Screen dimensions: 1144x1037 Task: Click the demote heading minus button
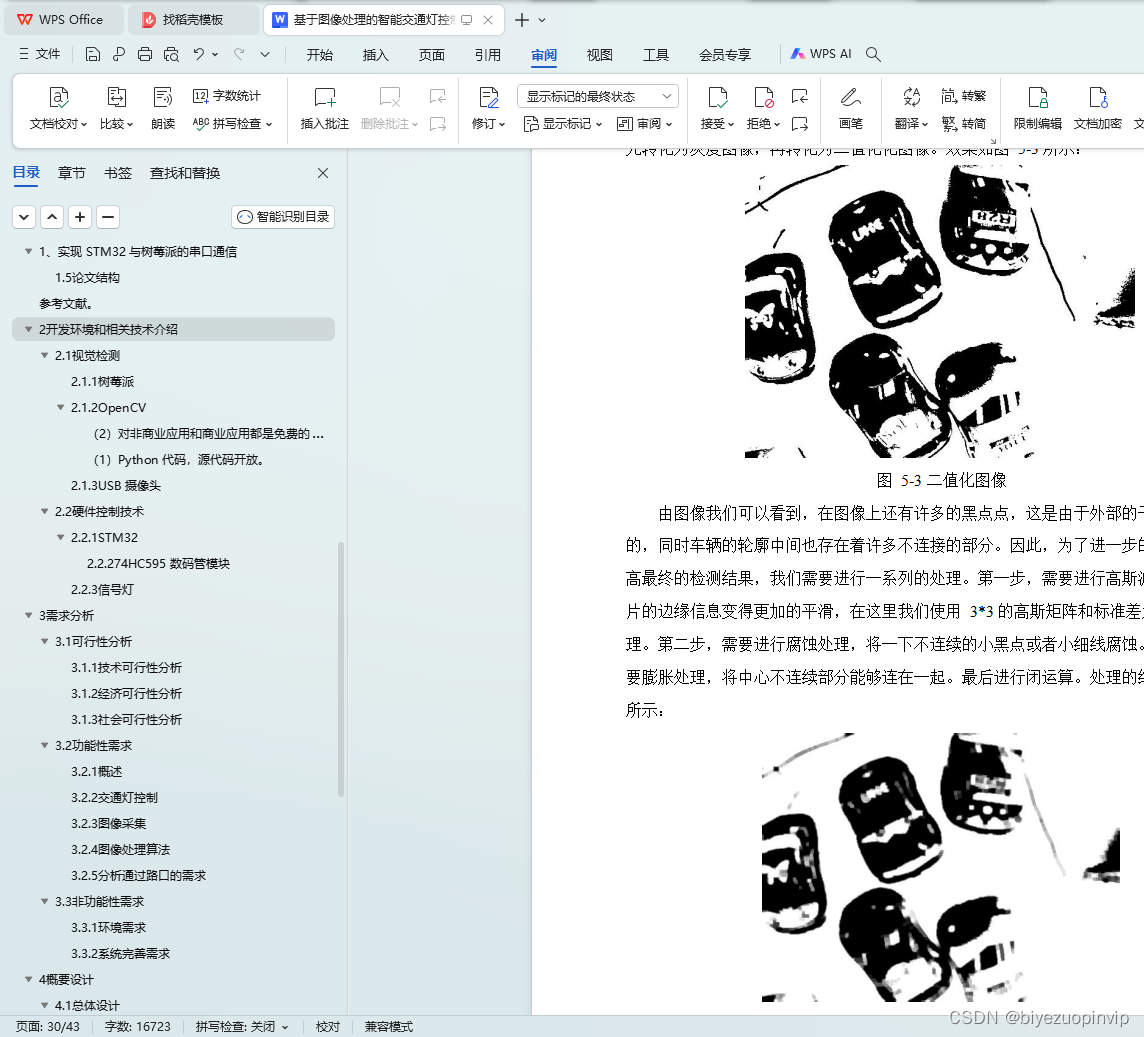[108, 217]
